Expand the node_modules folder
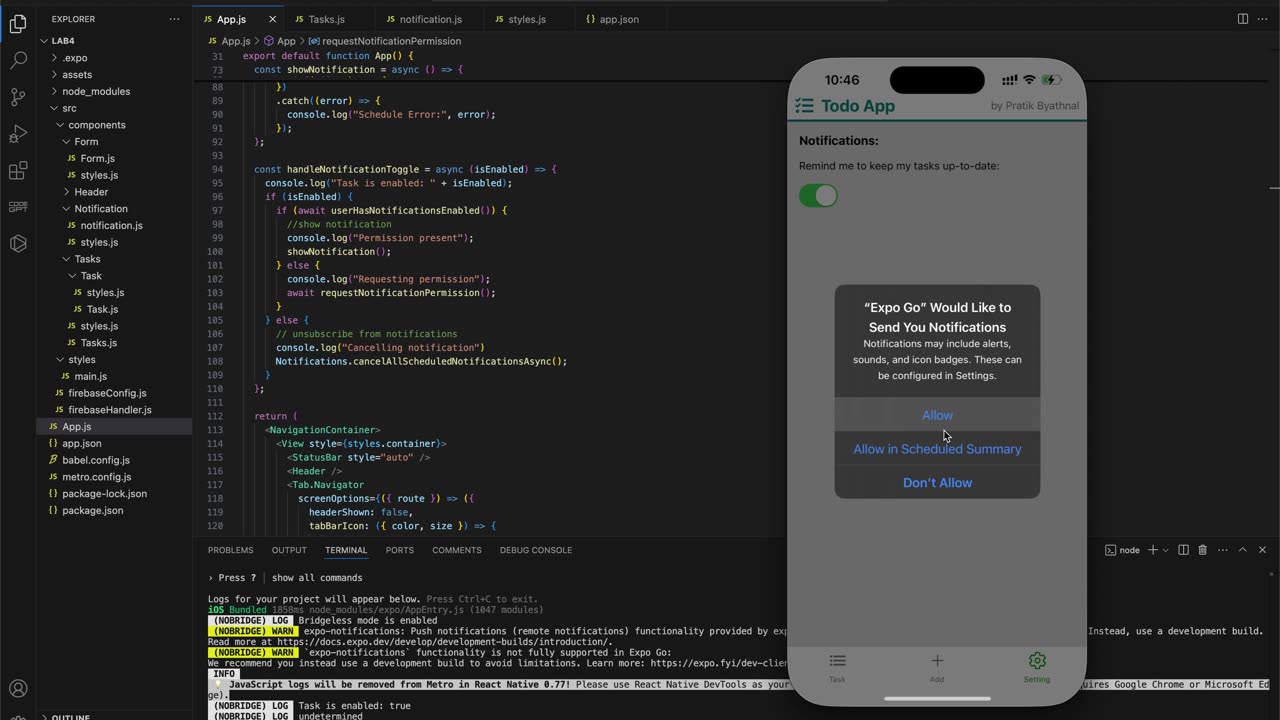The image size is (1280, 720). [x=96, y=91]
